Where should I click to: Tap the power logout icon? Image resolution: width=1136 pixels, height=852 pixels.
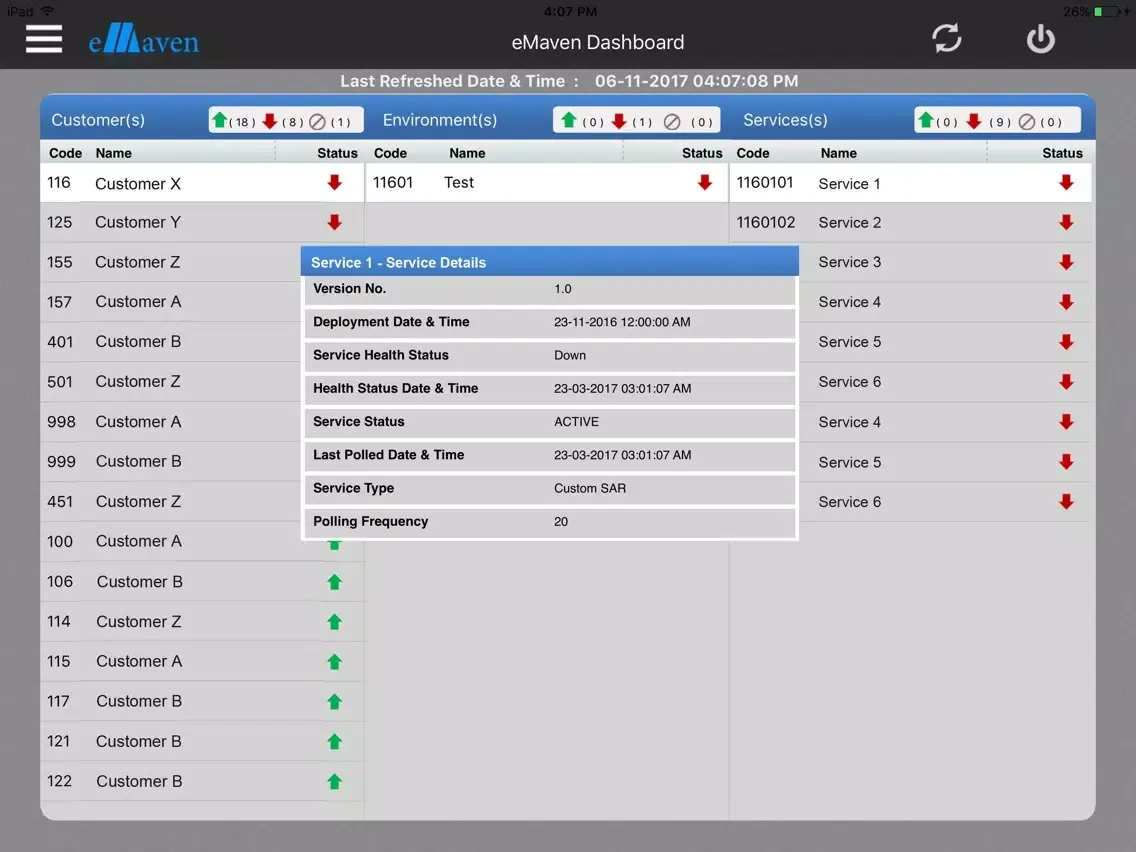click(x=1040, y=39)
